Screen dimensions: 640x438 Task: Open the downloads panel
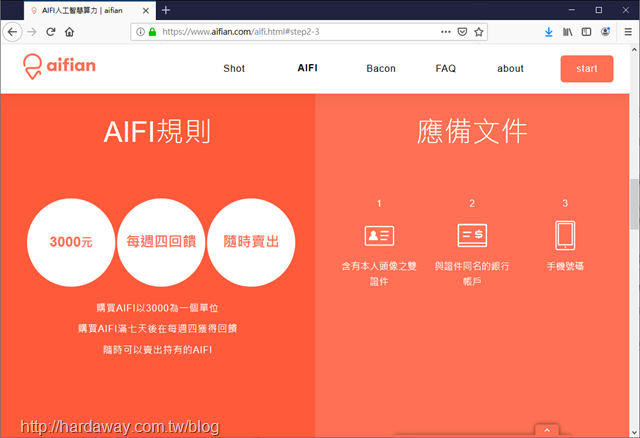(549, 32)
